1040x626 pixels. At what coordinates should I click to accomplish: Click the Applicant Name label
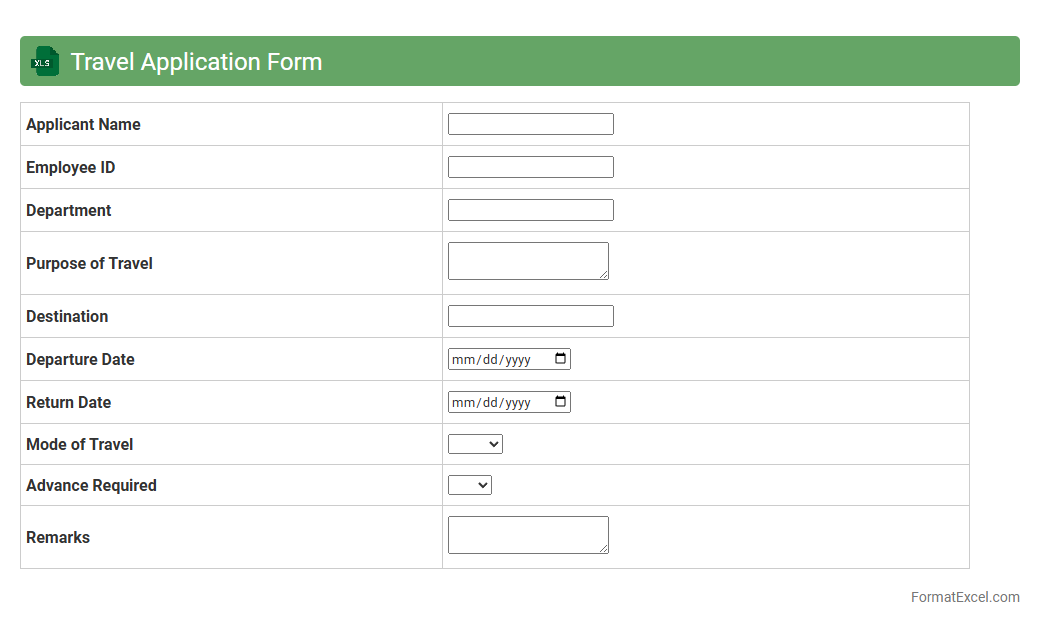click(x=83, y=124)
